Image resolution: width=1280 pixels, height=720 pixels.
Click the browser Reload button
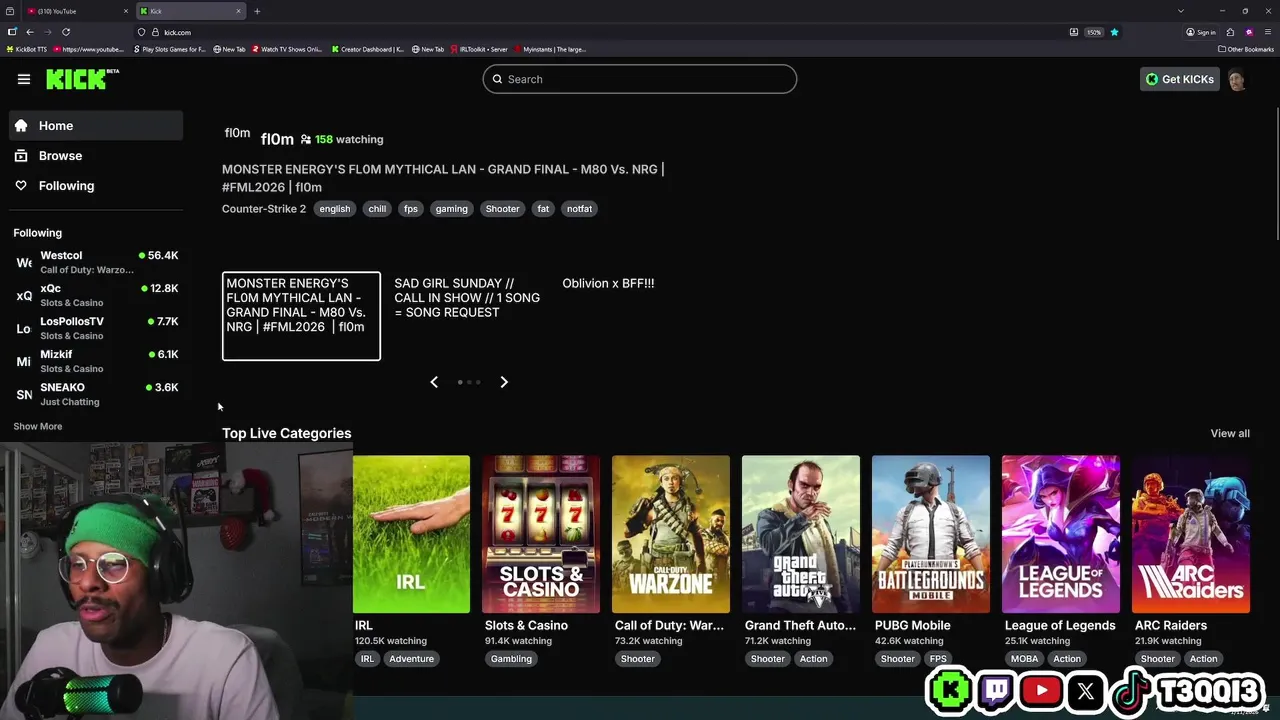pos(66,32)
